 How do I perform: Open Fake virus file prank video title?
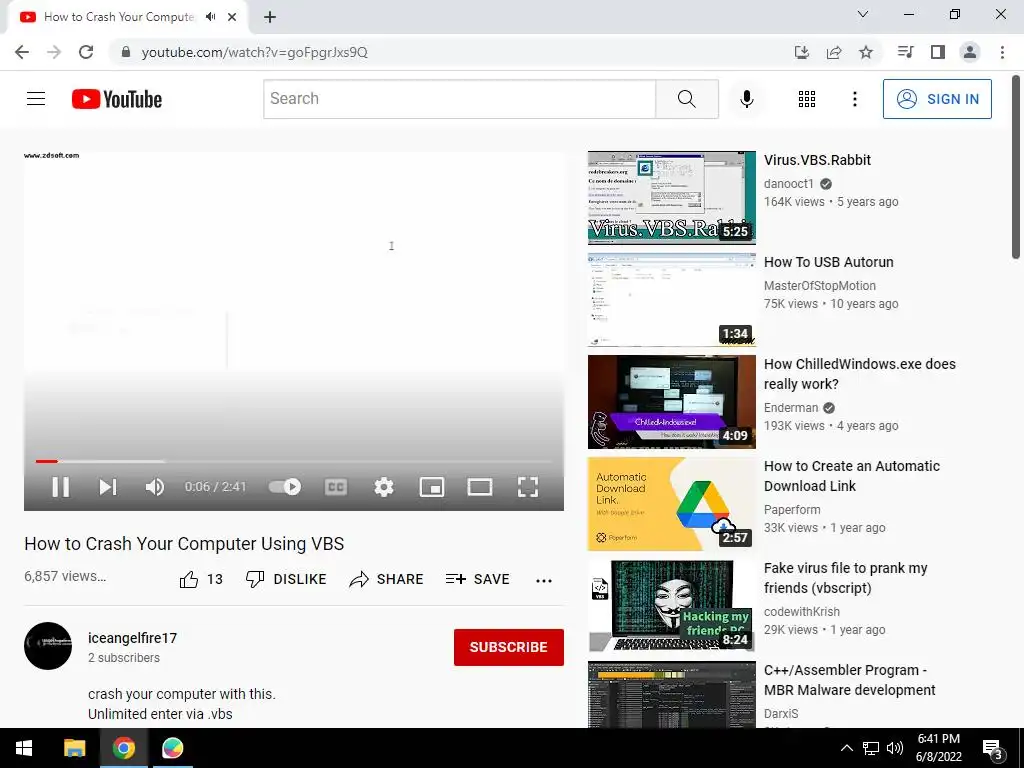click(846, 578)
